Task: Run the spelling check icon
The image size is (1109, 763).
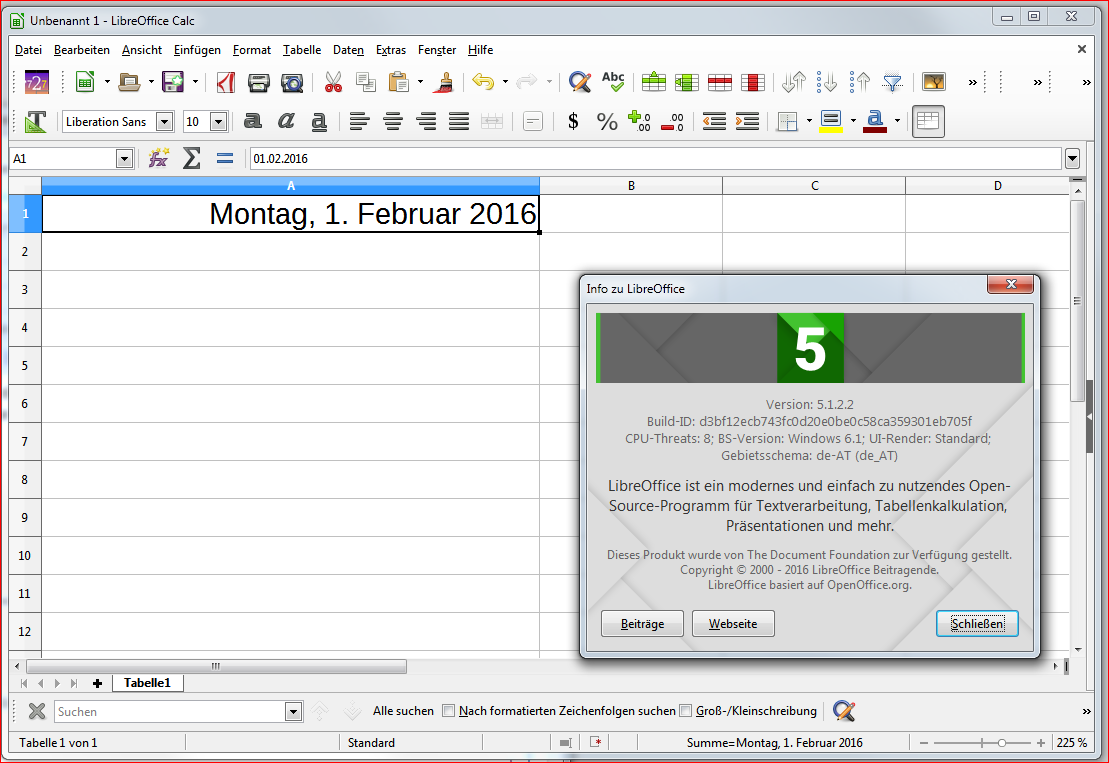Action: (x=613, y=82)
